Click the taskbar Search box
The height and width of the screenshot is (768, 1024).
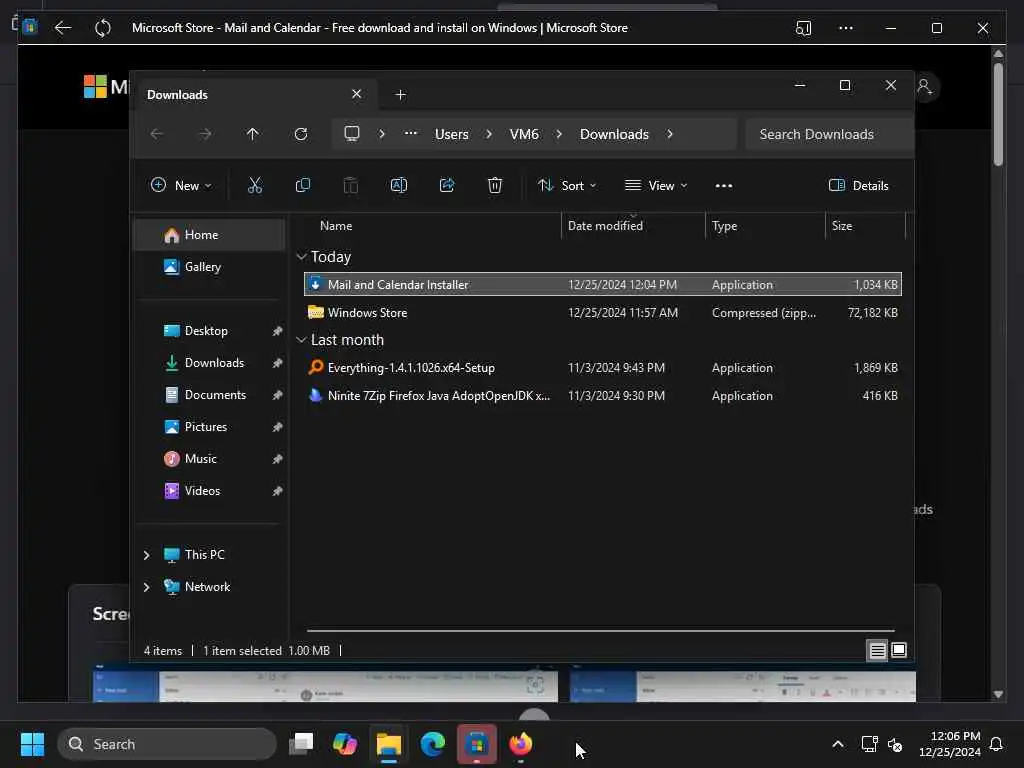pos(167,744)
